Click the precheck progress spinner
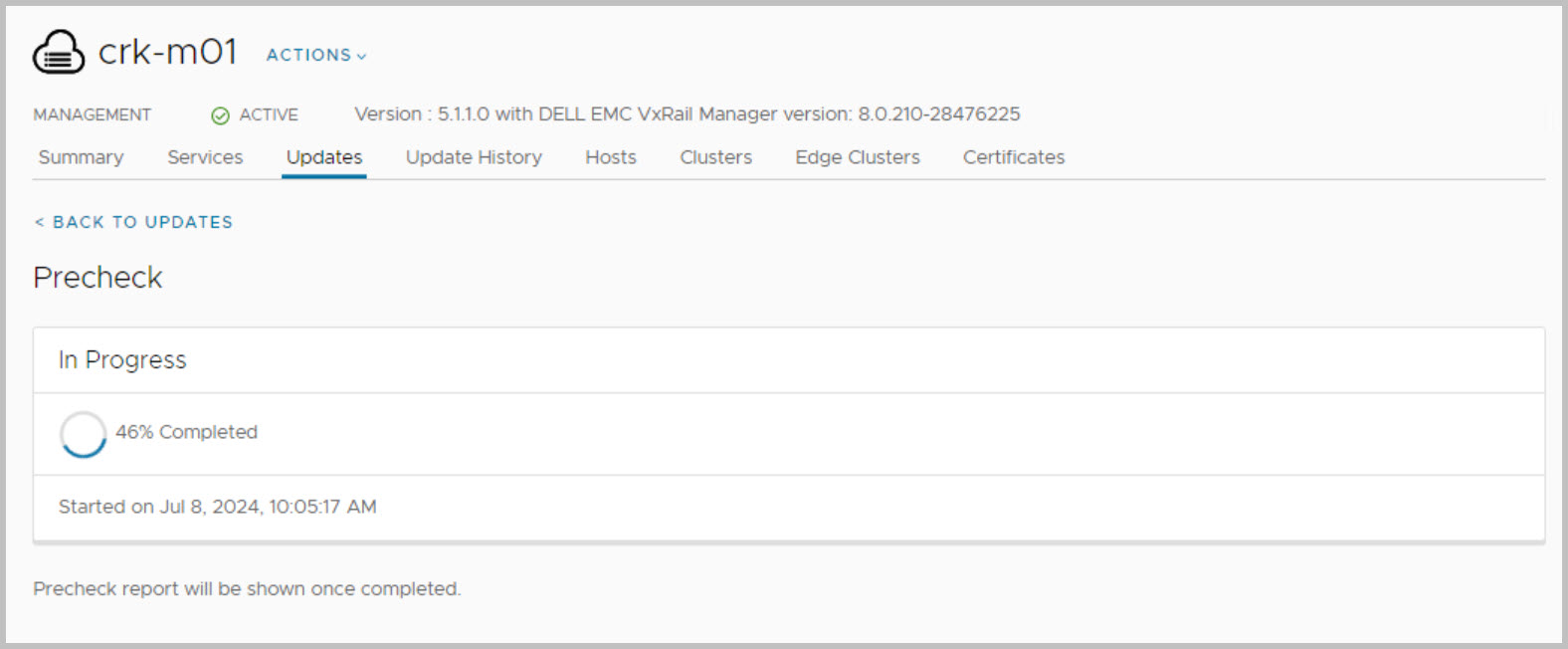 [x=83, y=434]
